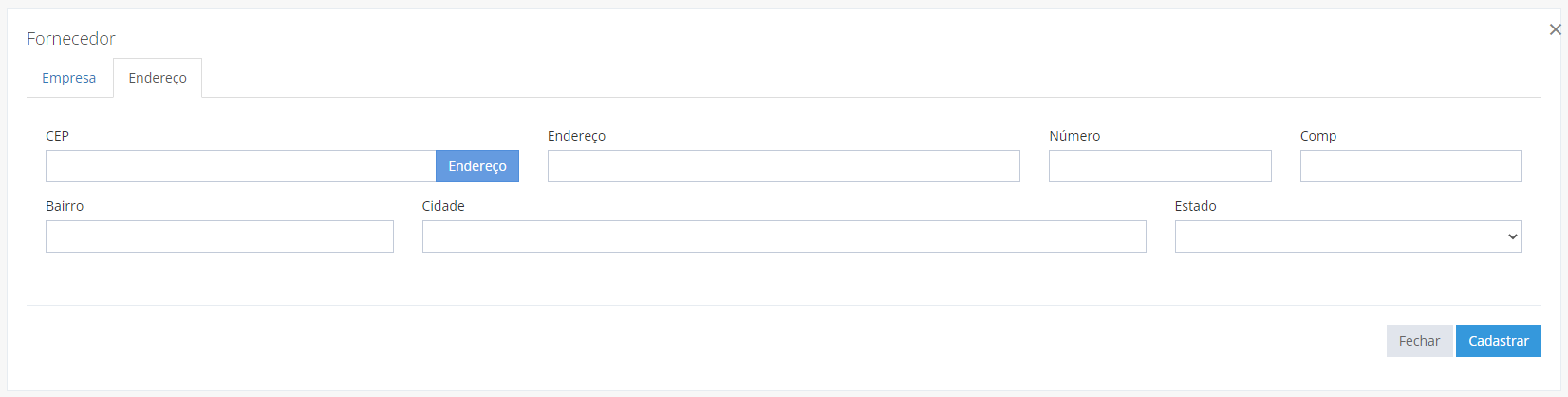Focus the Número input box
The height and width of the screenshot is (397, 1568).
tap(1160, 166)
